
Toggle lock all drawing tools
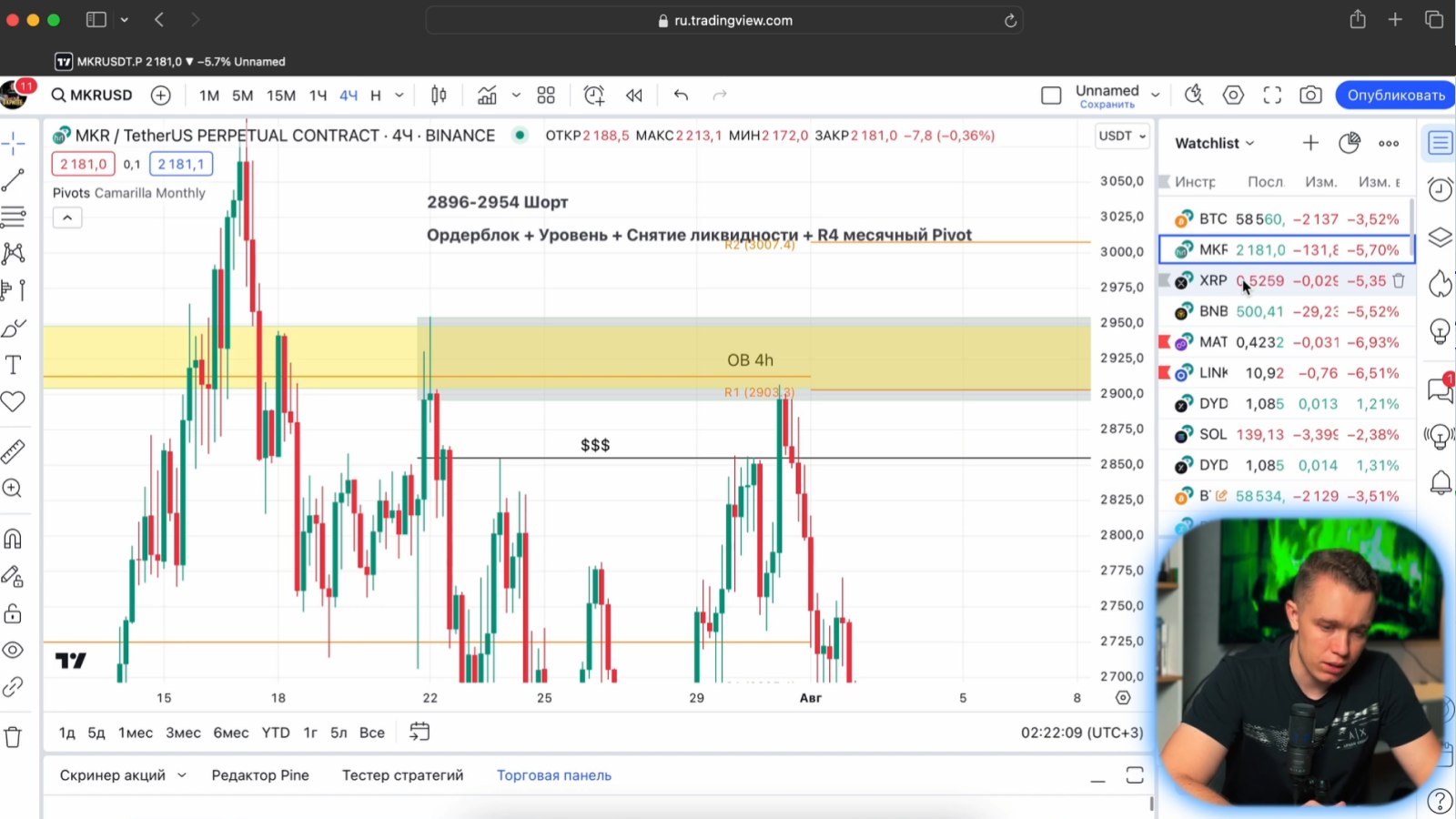[14, 613]
